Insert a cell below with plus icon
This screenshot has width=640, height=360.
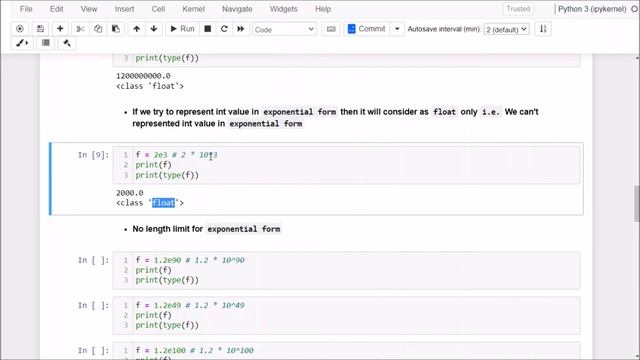[x=60, y=29]
